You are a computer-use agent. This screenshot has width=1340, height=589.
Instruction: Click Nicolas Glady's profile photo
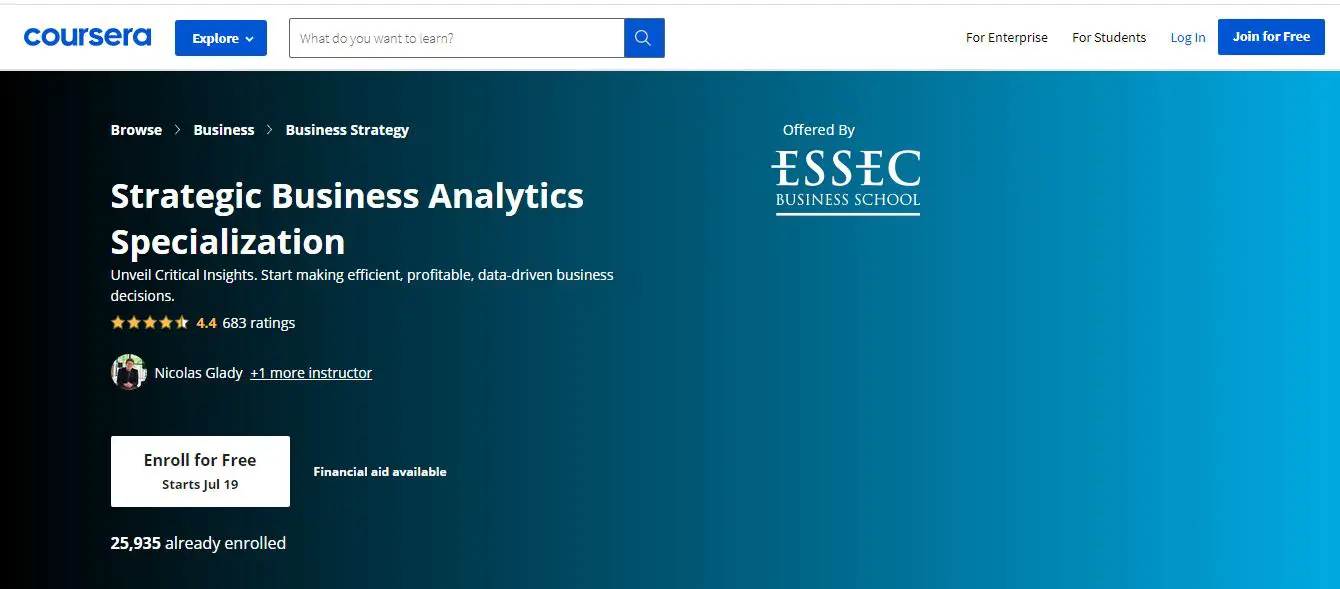pos(129,372)
